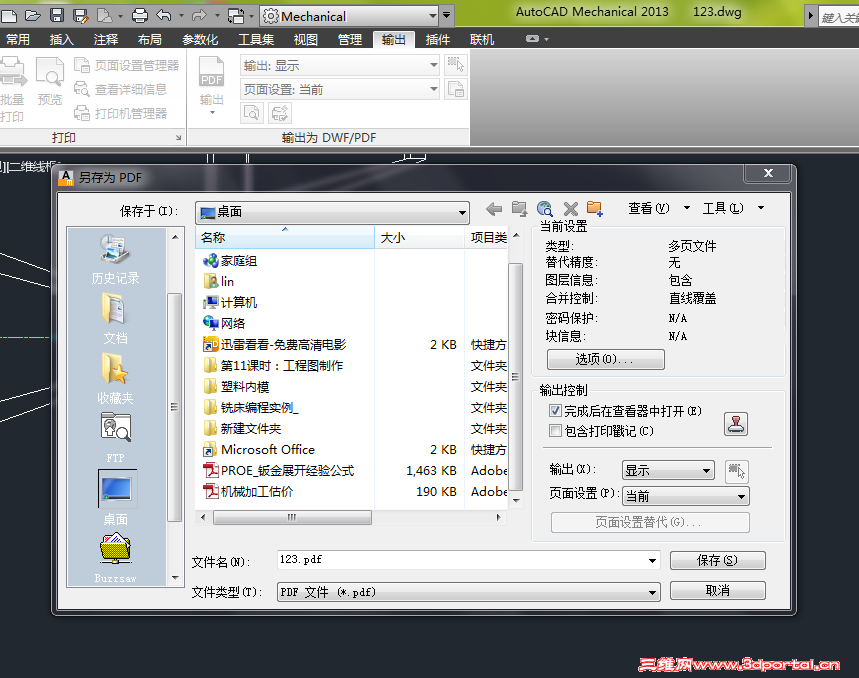Click the 批量打印 batch plot icon
Screen dimensions: 859x678
coord(13,89)
